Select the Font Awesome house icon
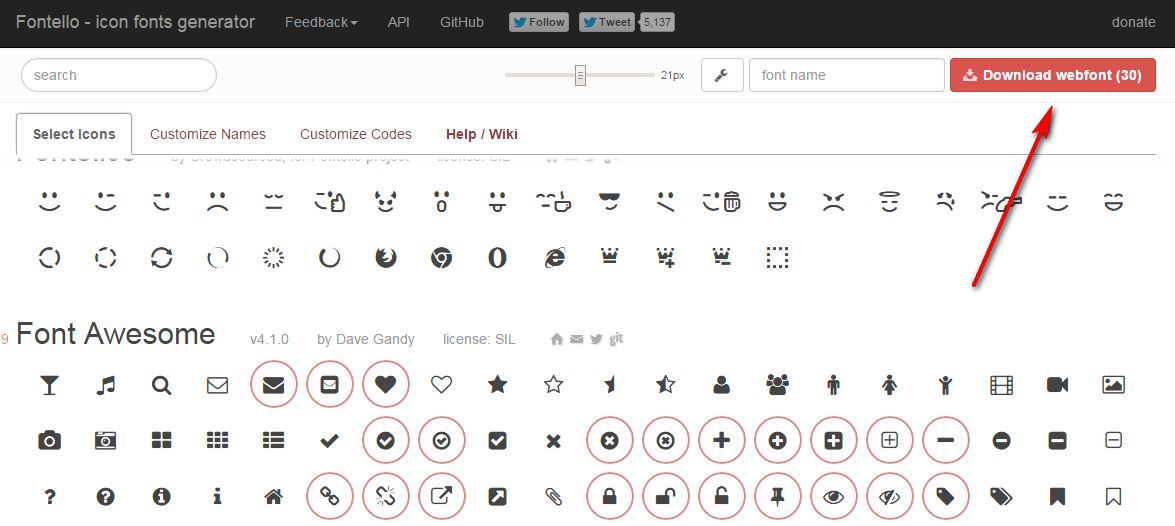1175x526 pixels. [274, 497]
